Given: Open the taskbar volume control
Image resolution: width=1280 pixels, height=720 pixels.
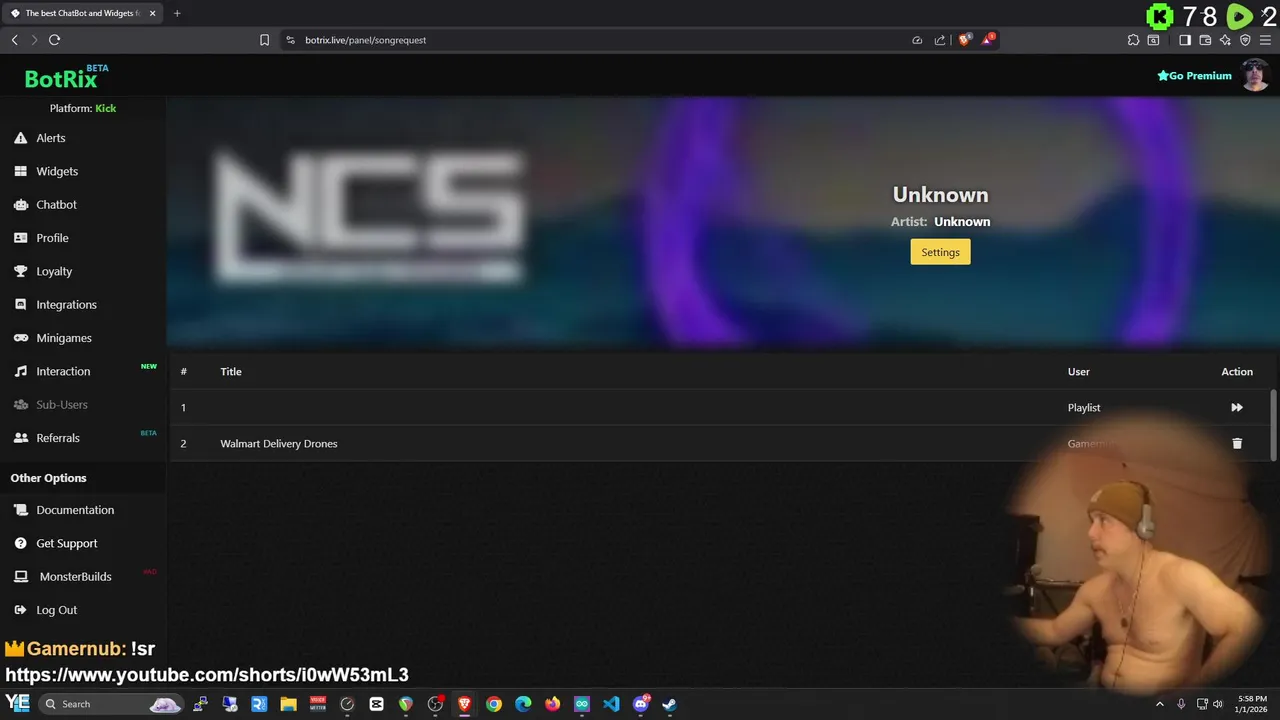Looking at the screenshot, I should pos(1218,704).
